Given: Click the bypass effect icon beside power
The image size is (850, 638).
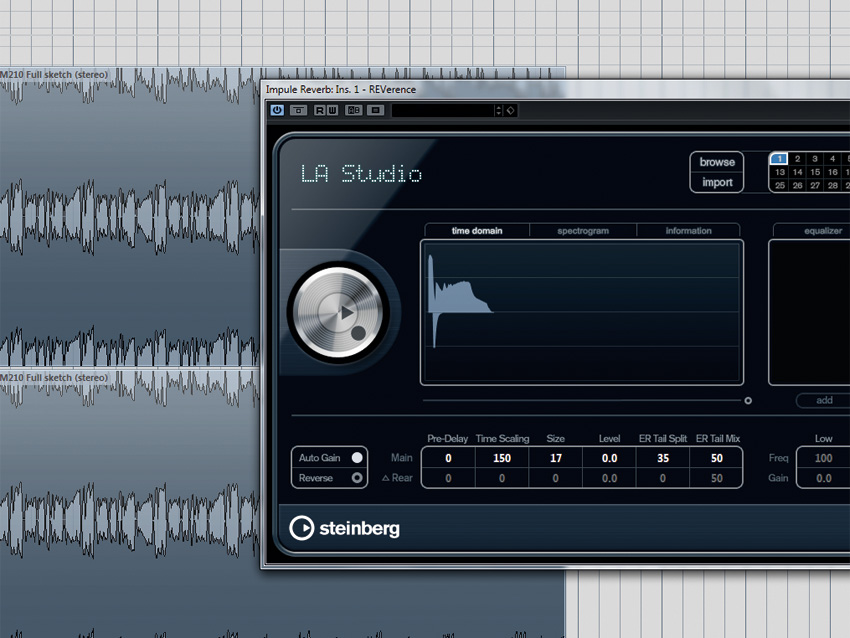Looking at the screenshot, I should [x=298, y=110].
